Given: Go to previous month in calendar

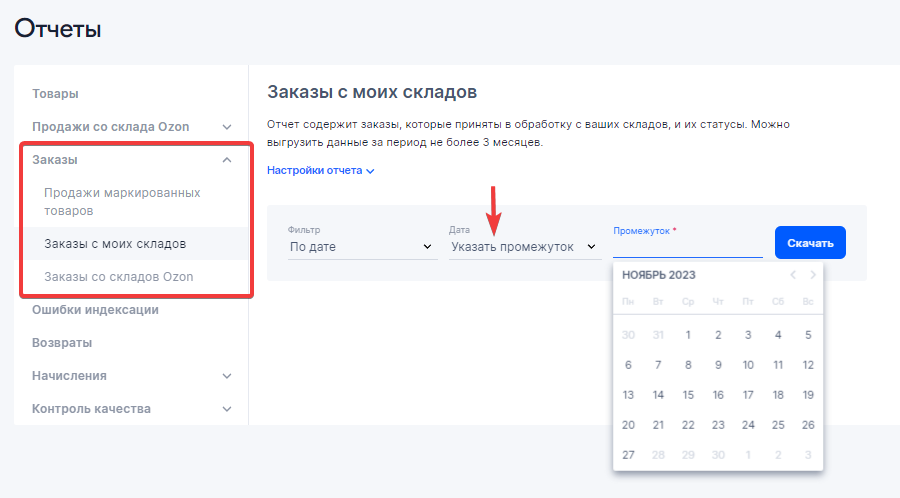Looking at the screenshot, I should 793,275.
